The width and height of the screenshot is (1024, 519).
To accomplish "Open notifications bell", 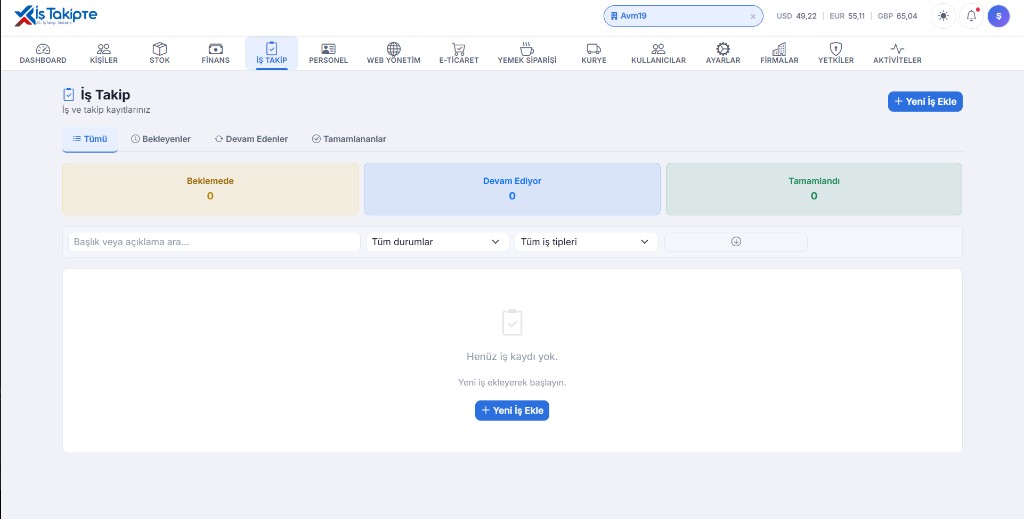I will tap(972, 16).
